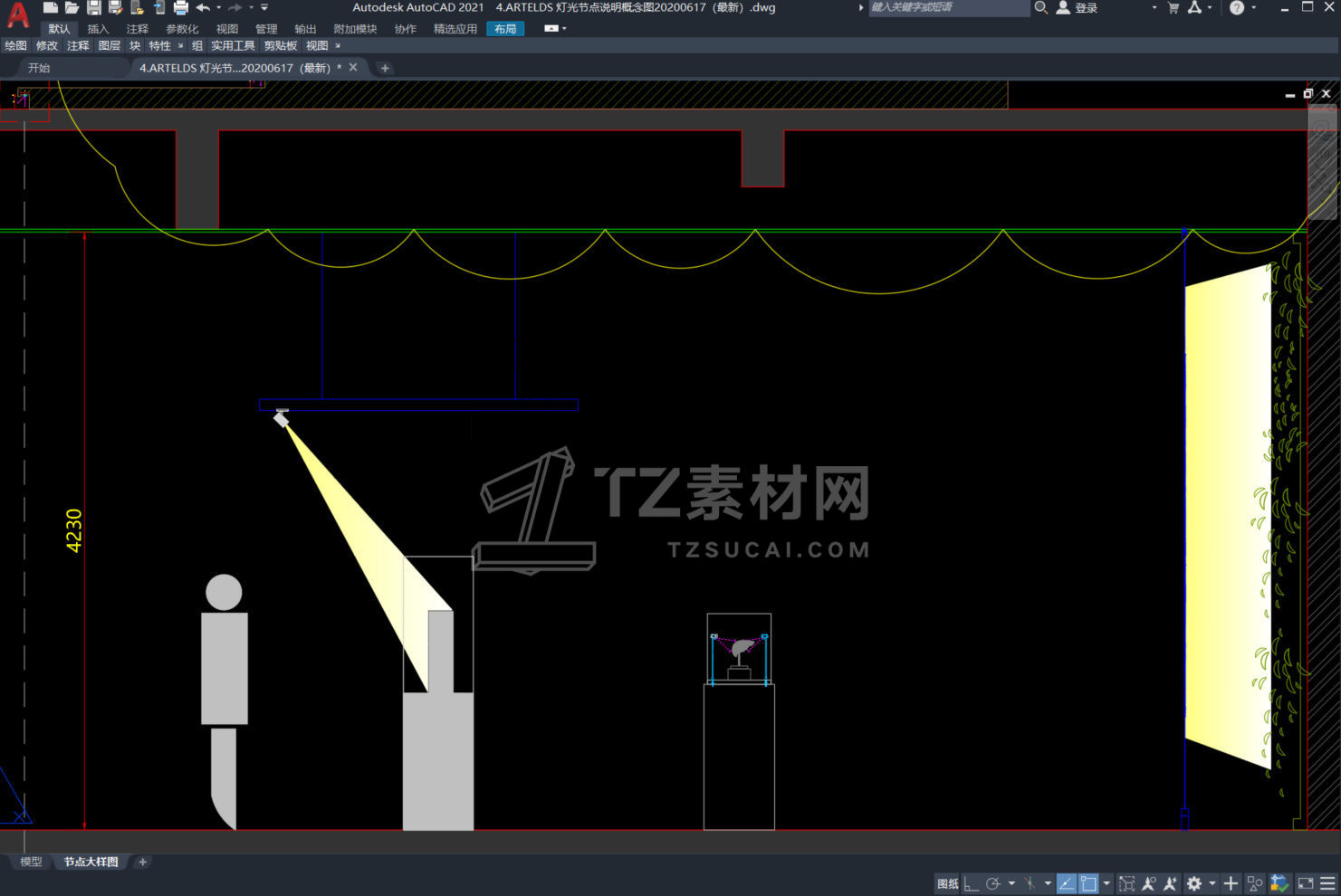Click the Save to web and mobile icon
This screenshot has height=896, width=1341.
[159, 7]
